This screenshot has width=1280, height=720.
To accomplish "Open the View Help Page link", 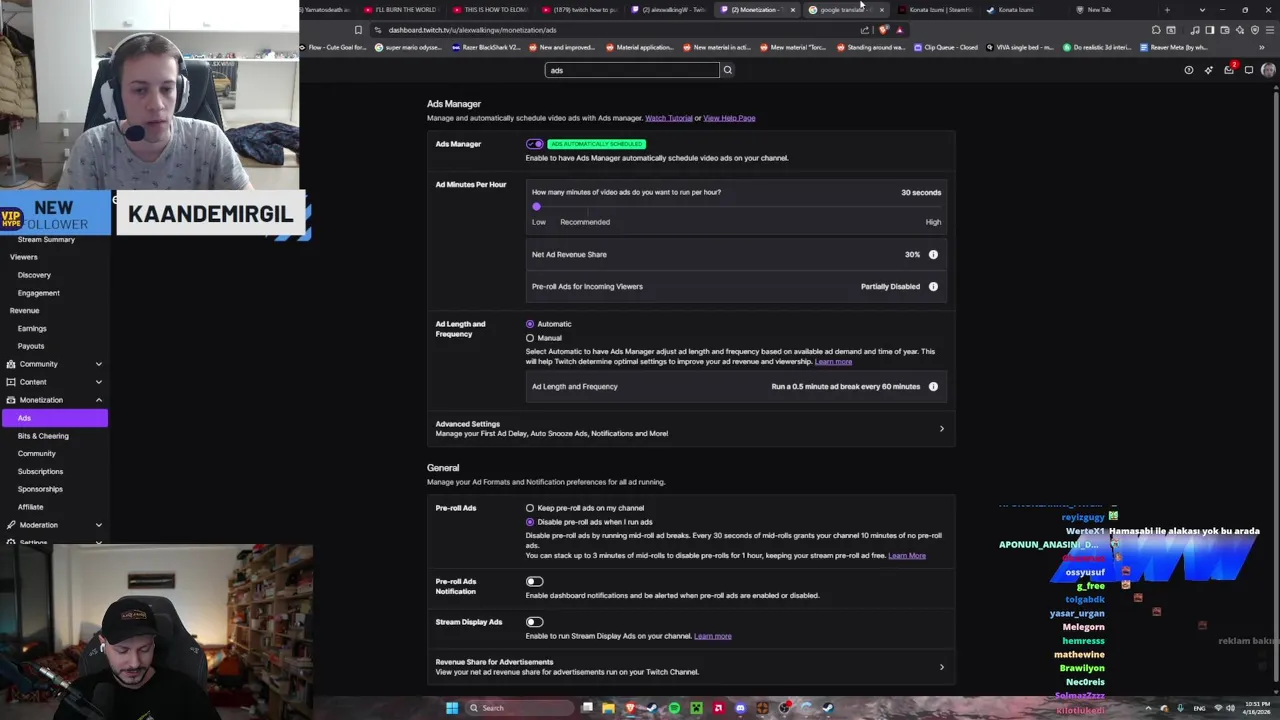I will (x=729, y=118).
